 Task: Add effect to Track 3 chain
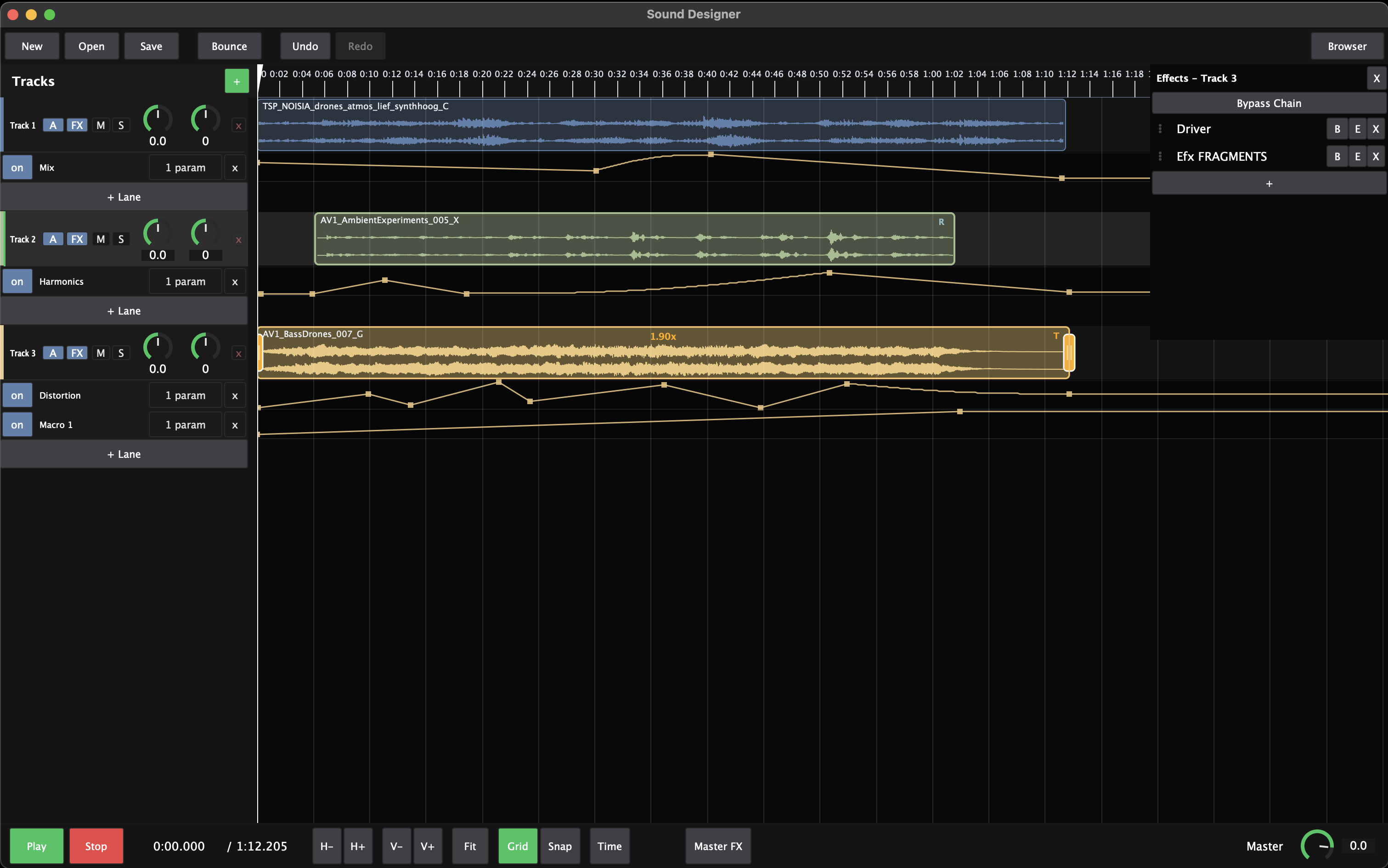pyautogui.click(x=1269, y=184)
